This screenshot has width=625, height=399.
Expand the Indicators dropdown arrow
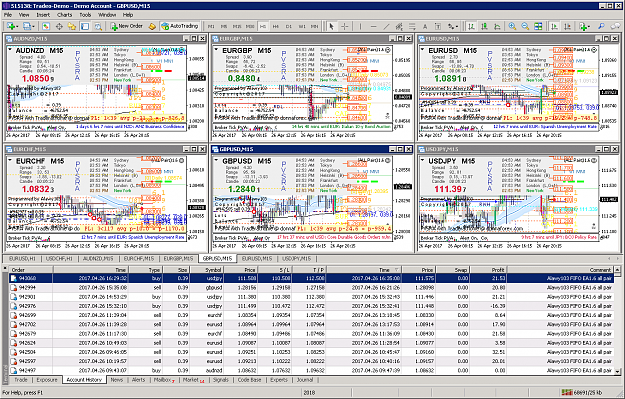click(590, 27)
